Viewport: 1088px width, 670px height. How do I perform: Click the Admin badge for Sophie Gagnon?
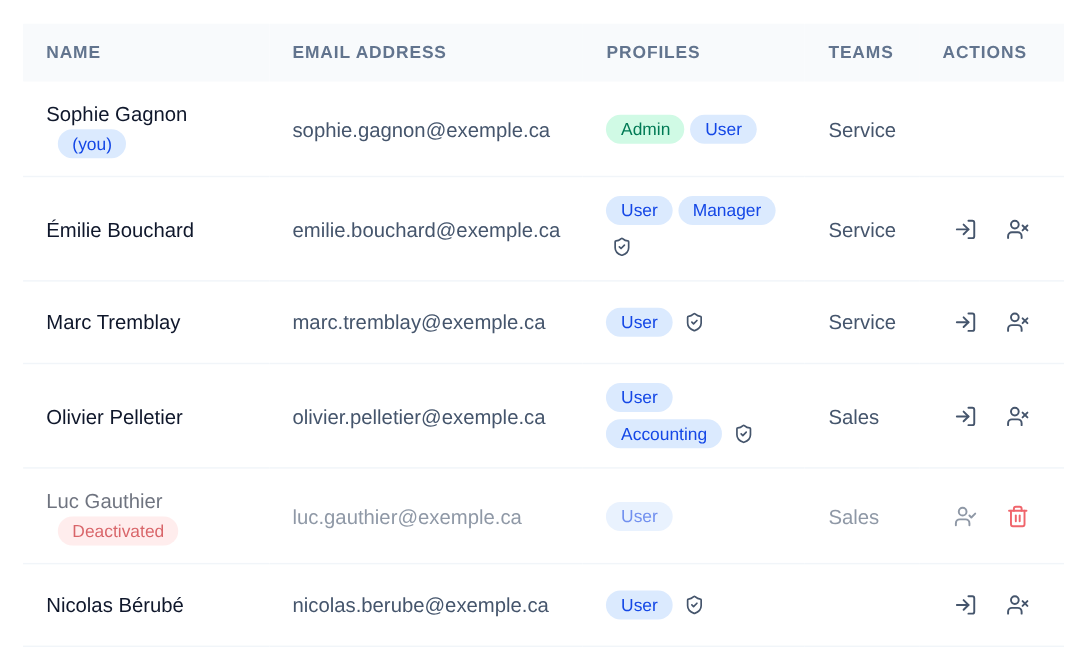coord(645,130)
